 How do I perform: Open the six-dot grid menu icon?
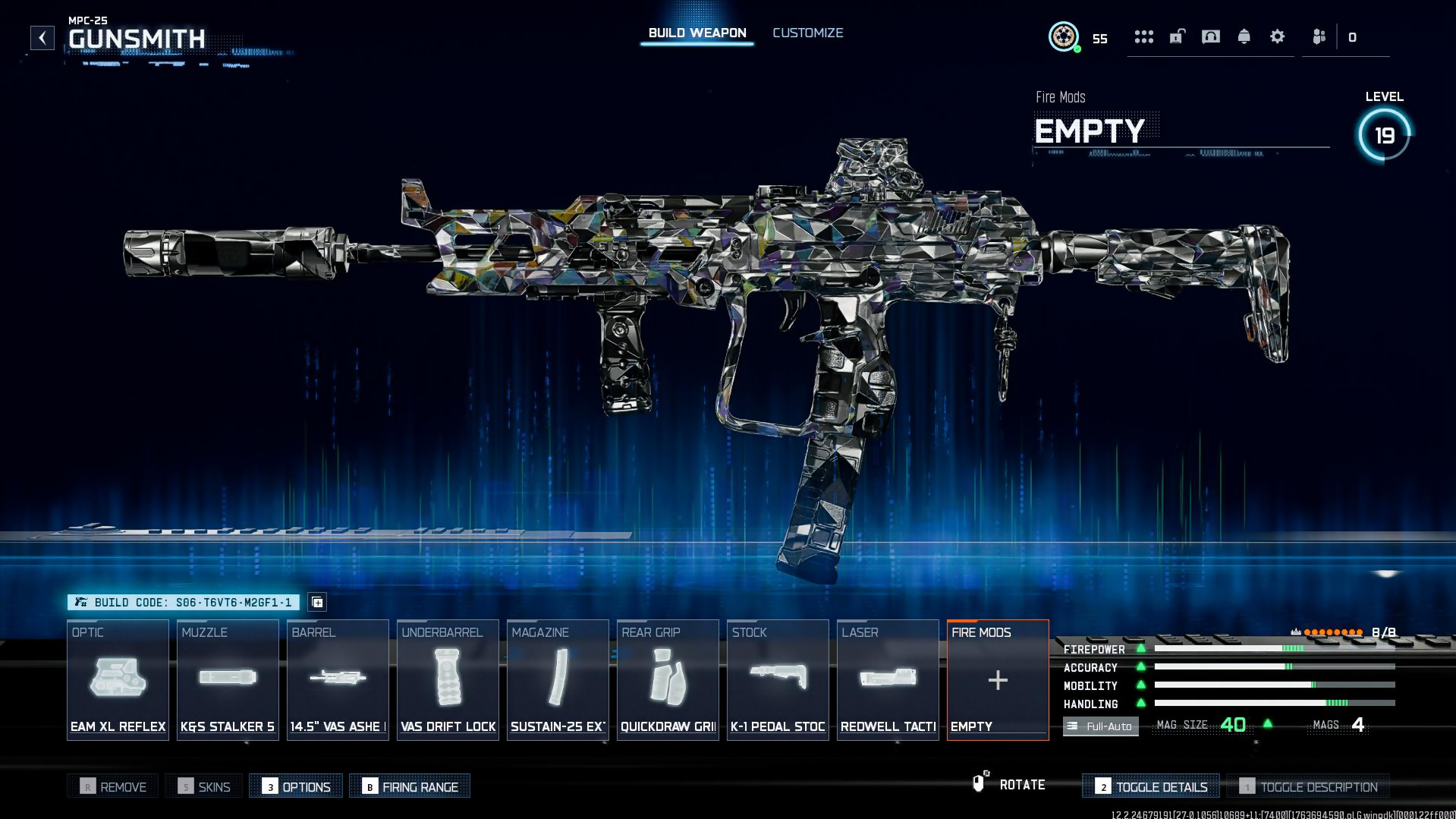pos(1143,36)
